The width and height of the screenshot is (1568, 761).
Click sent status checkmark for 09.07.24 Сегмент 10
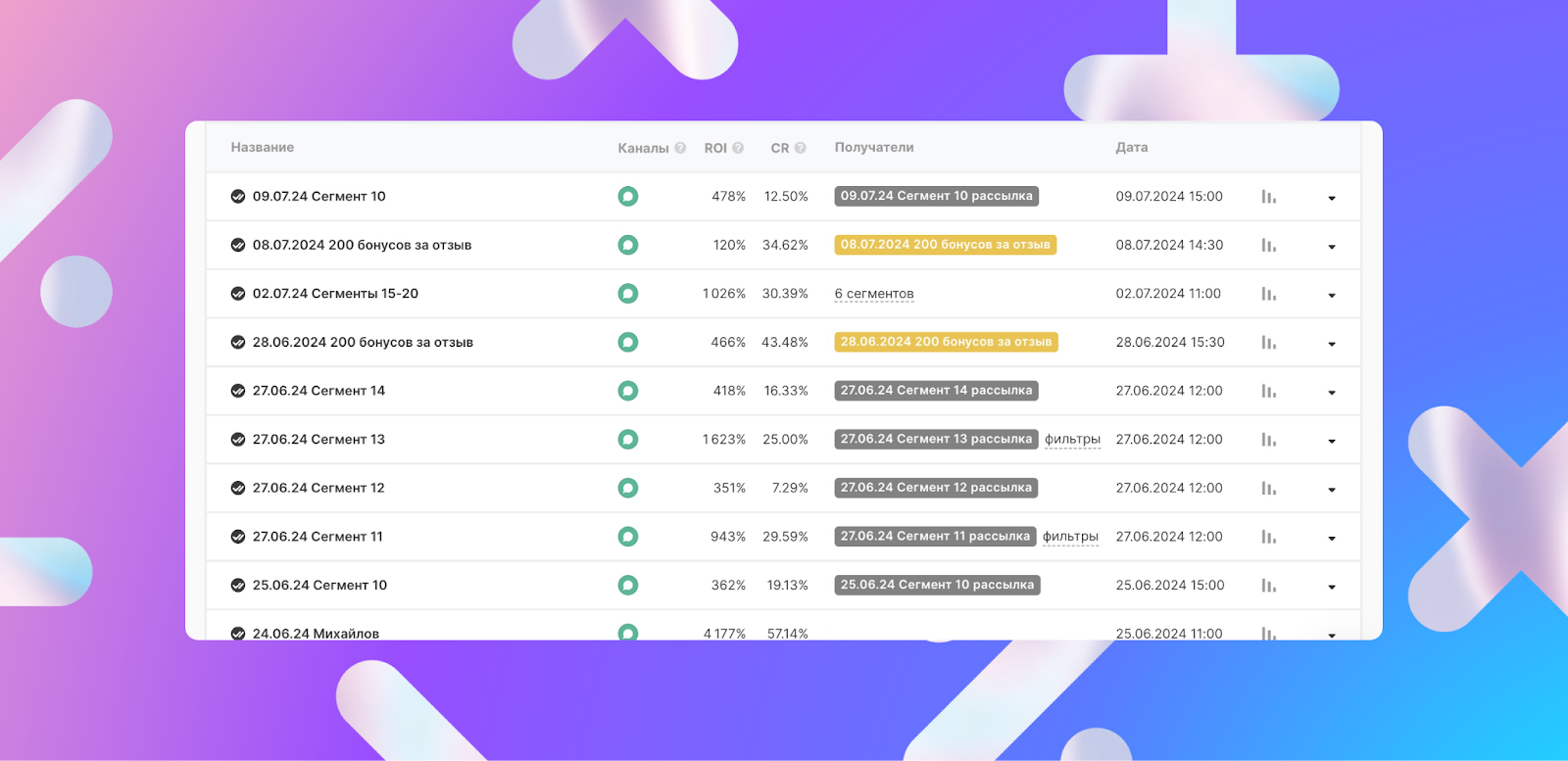pyautogui.click(x=238, y=196)
